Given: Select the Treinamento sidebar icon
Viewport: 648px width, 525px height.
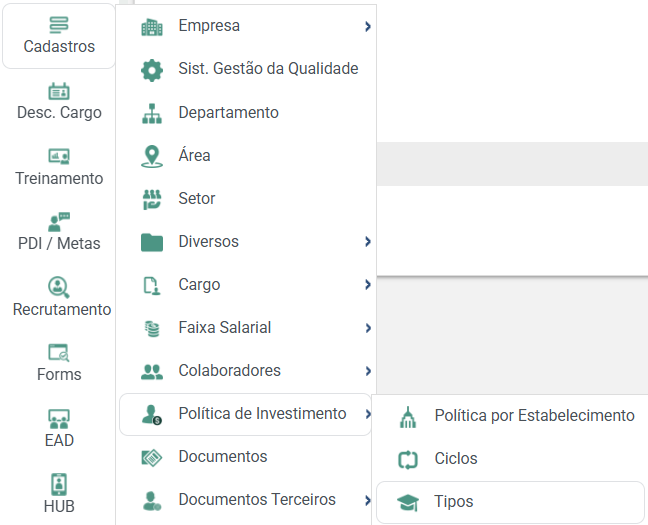Looking at the screenshot, I should pos(59,157).
